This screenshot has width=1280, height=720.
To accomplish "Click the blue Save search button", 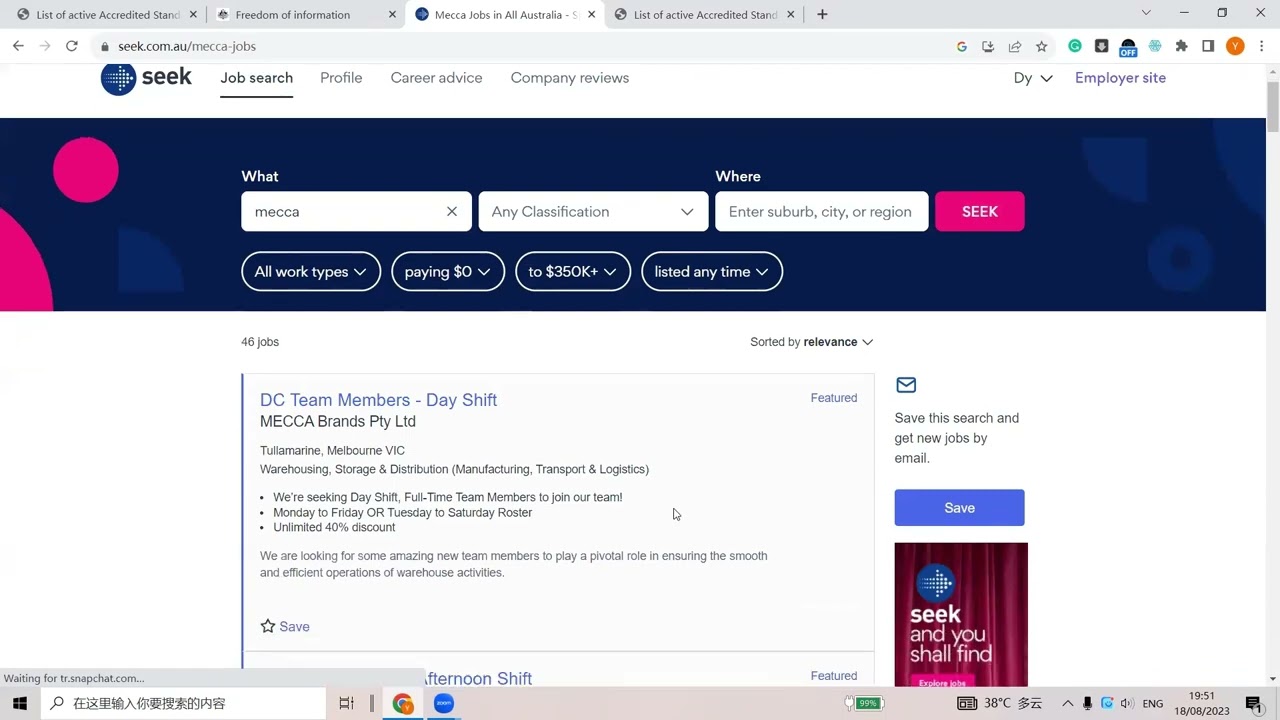I will tap(960, 508).
